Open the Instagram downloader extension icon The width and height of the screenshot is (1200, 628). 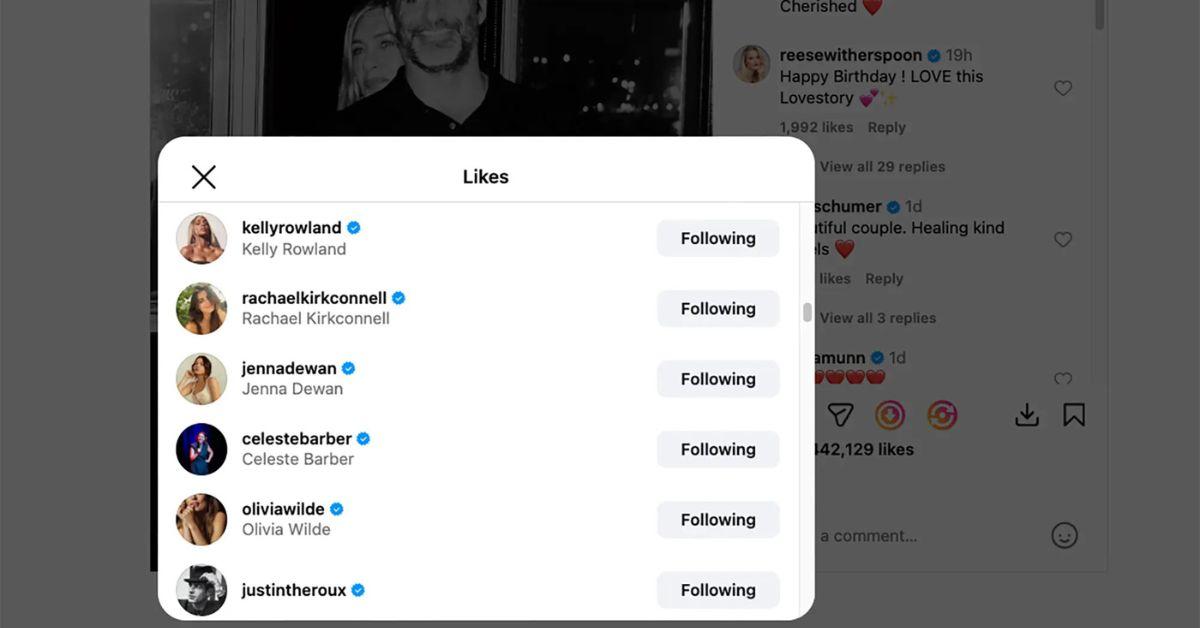click(x=890, y=414)
